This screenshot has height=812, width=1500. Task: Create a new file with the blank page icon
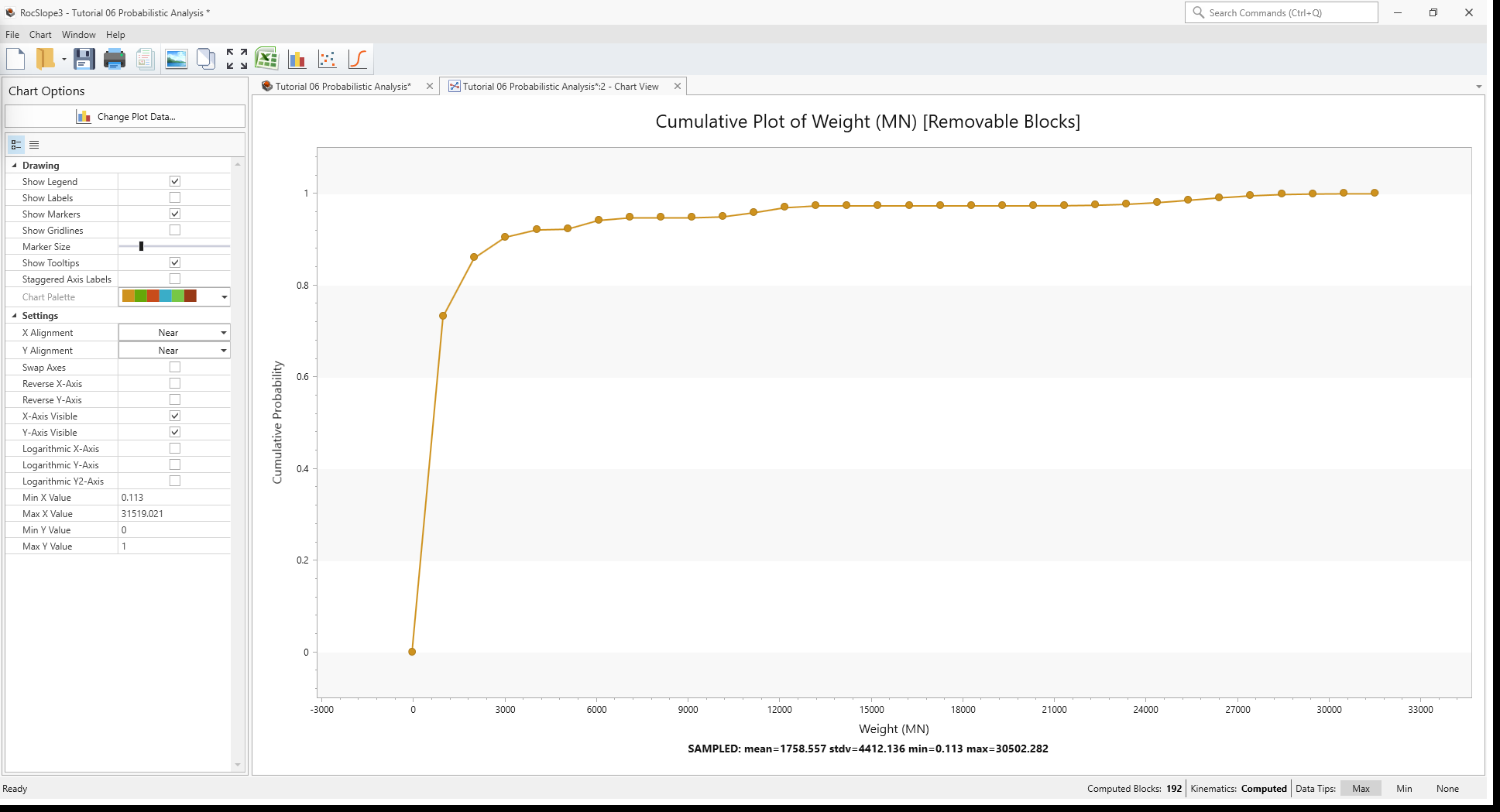click(15, 59)
